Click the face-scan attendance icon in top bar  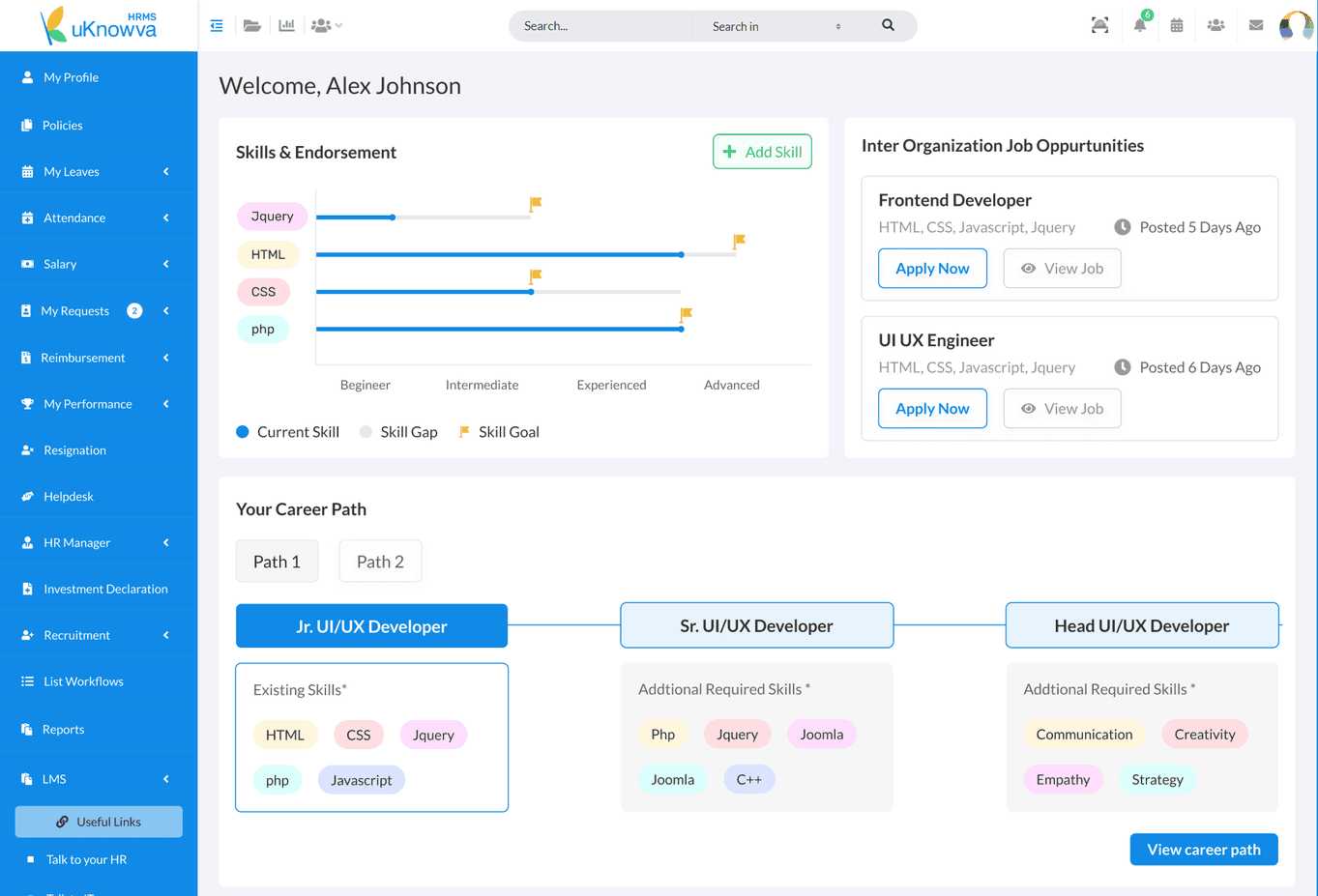click(x=1099, y=26)
